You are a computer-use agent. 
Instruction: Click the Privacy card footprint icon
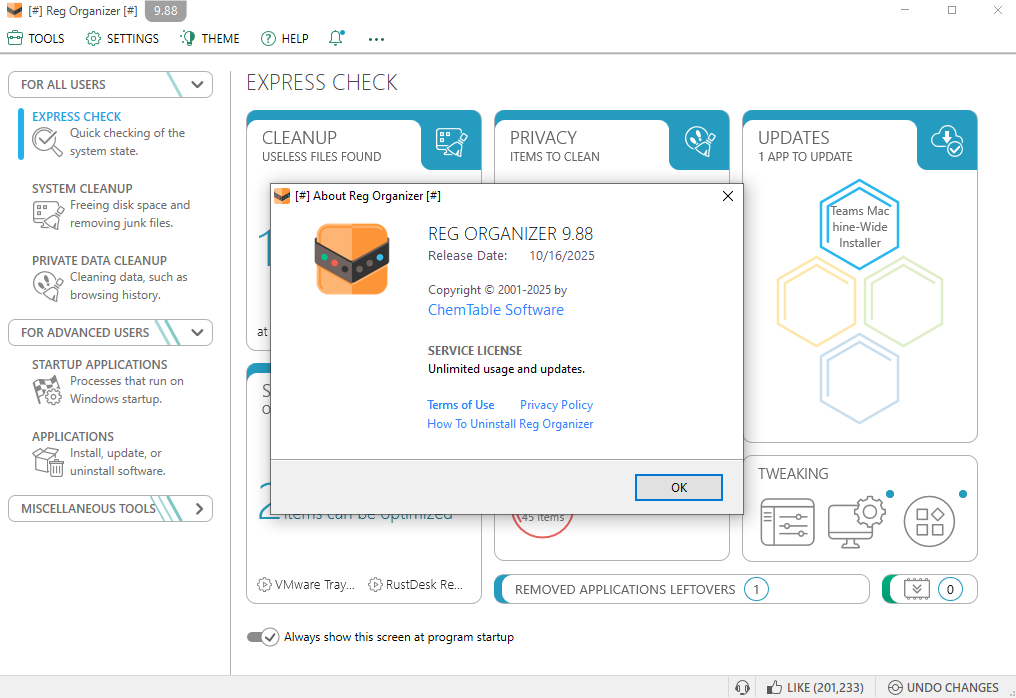click(x=700, y=141)
